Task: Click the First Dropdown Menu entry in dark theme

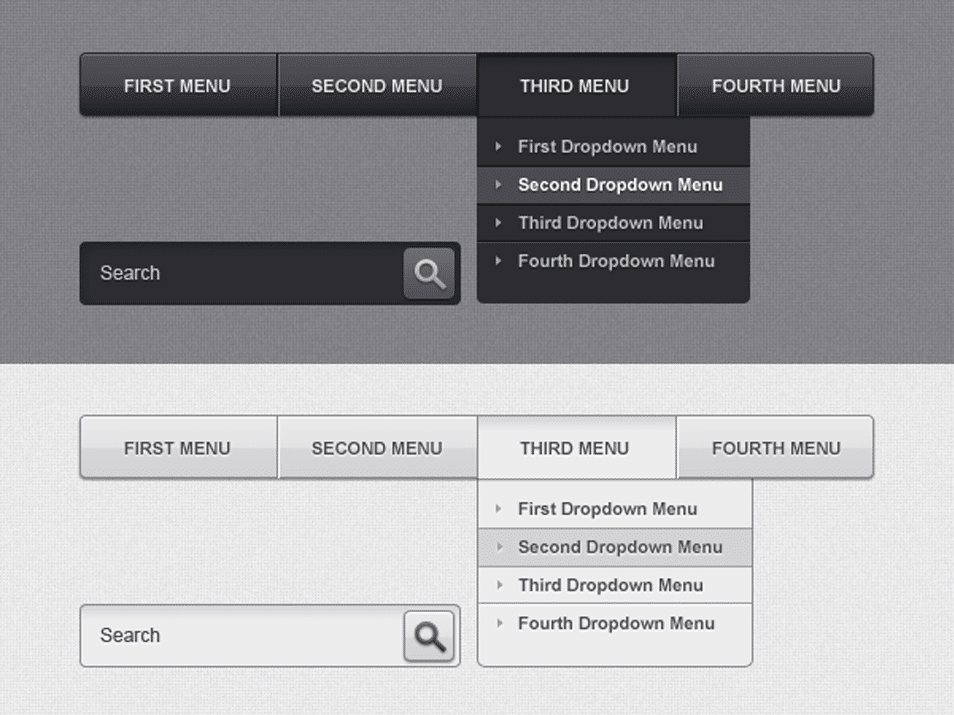Action: pyautogui.click(x=607, y=146)
